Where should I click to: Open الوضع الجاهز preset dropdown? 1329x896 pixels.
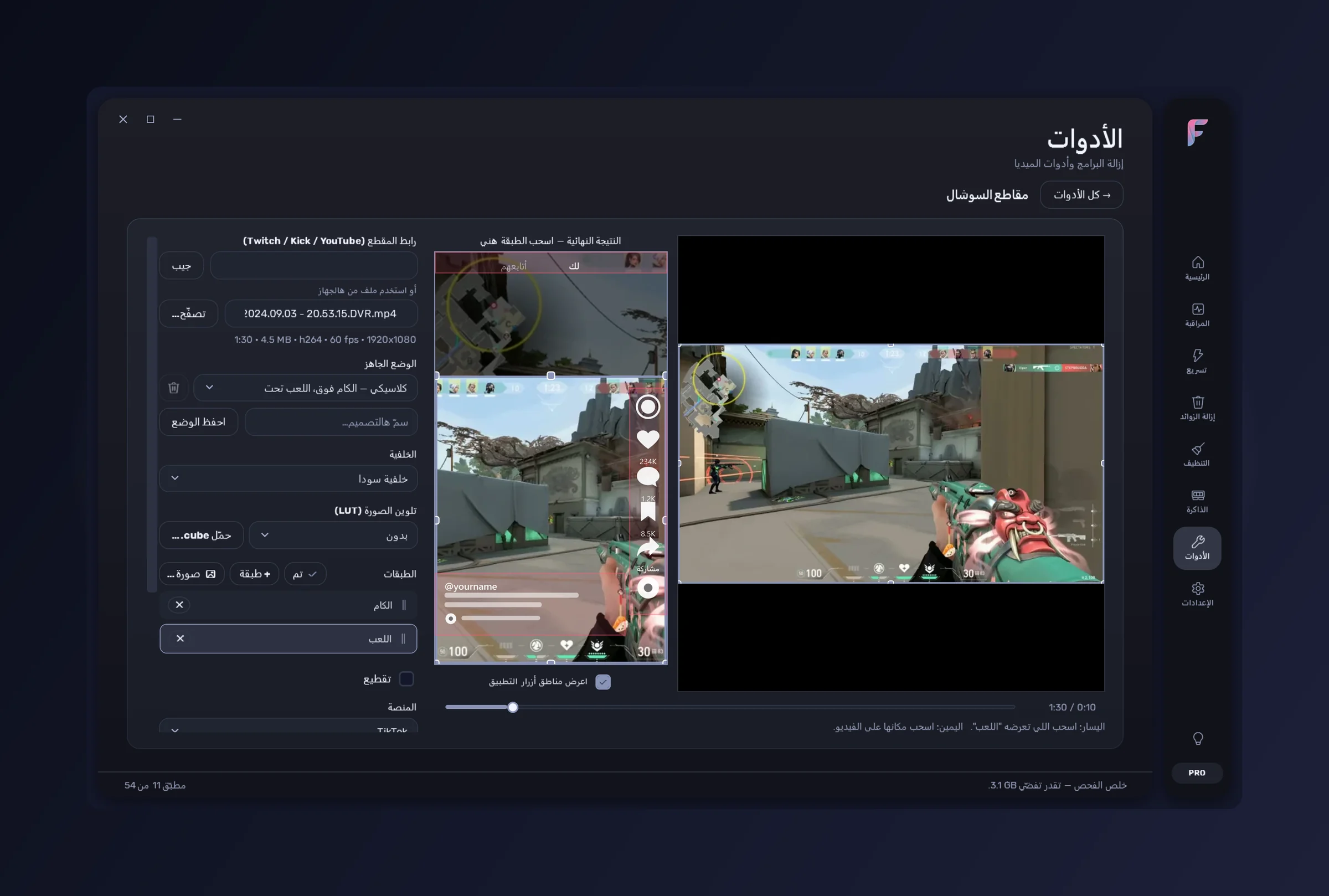(306, 388)
